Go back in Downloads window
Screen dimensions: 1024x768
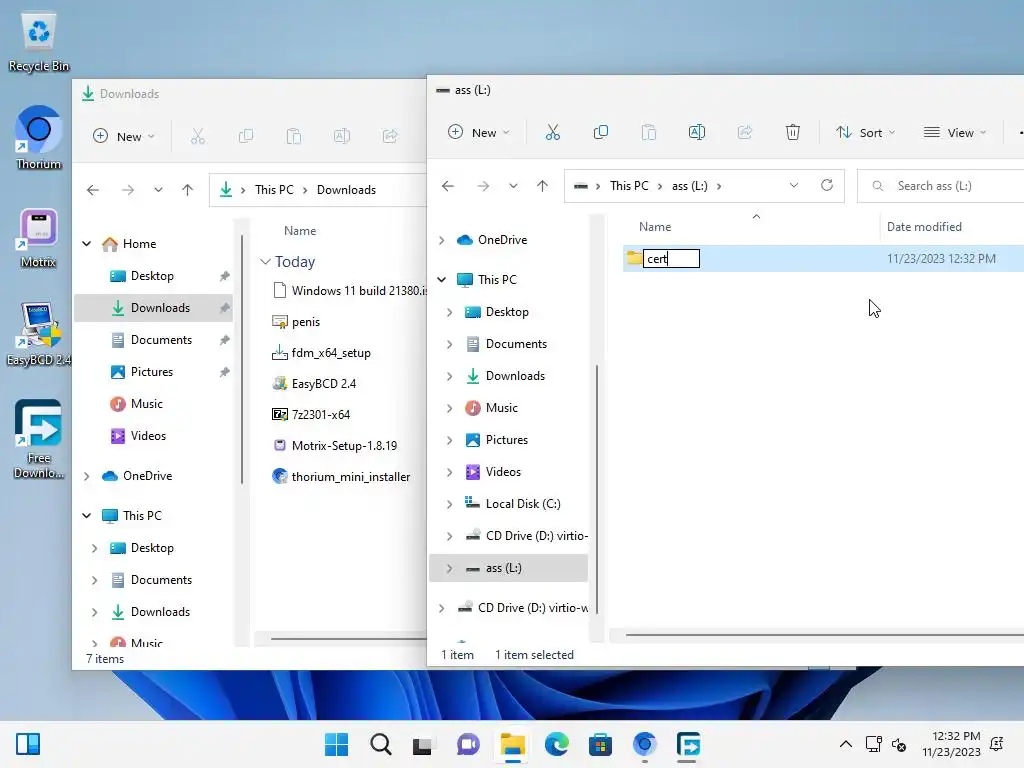(93, 190)
